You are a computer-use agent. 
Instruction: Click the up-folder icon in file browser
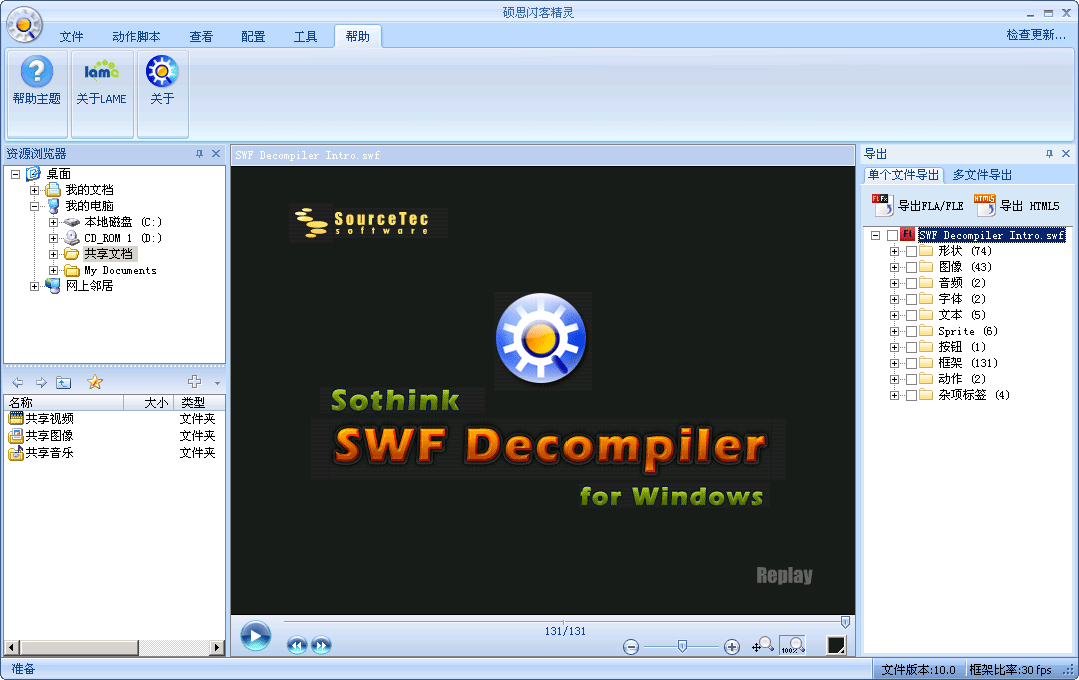63,383
